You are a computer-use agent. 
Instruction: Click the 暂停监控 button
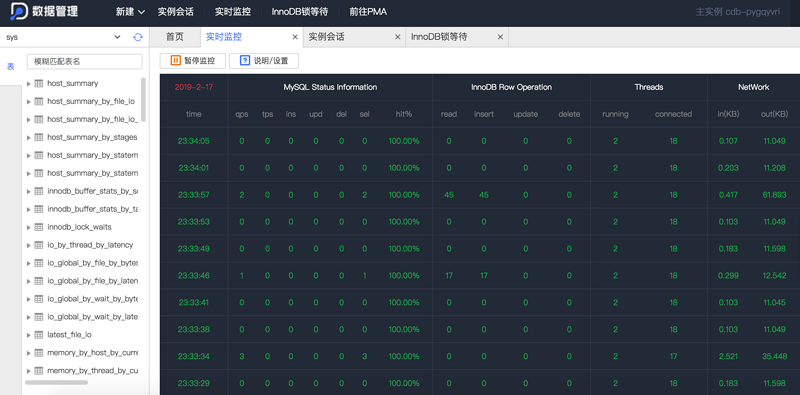tap(192, 61)
